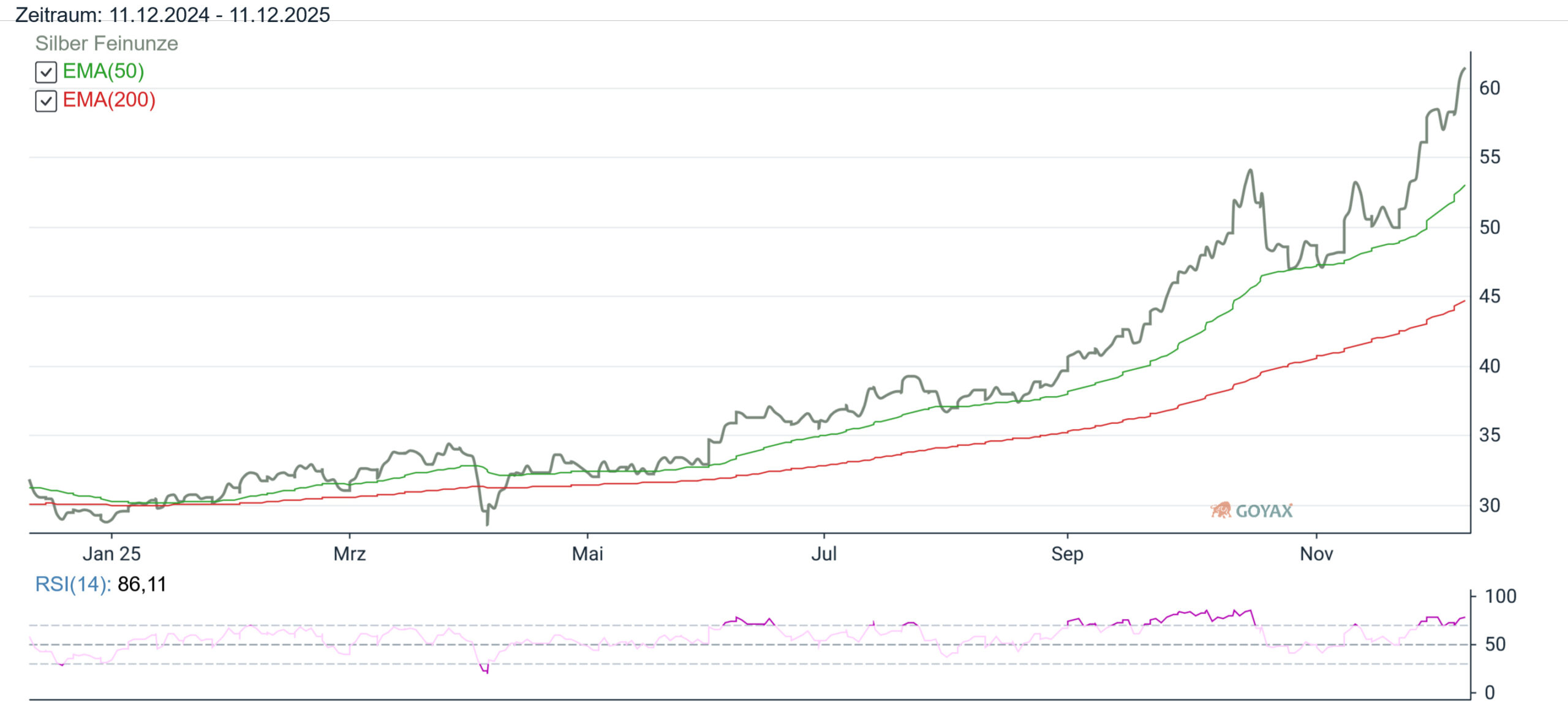
Task: Uncheck the EMA(50) checkbox
Action: (x=46, y=72)
